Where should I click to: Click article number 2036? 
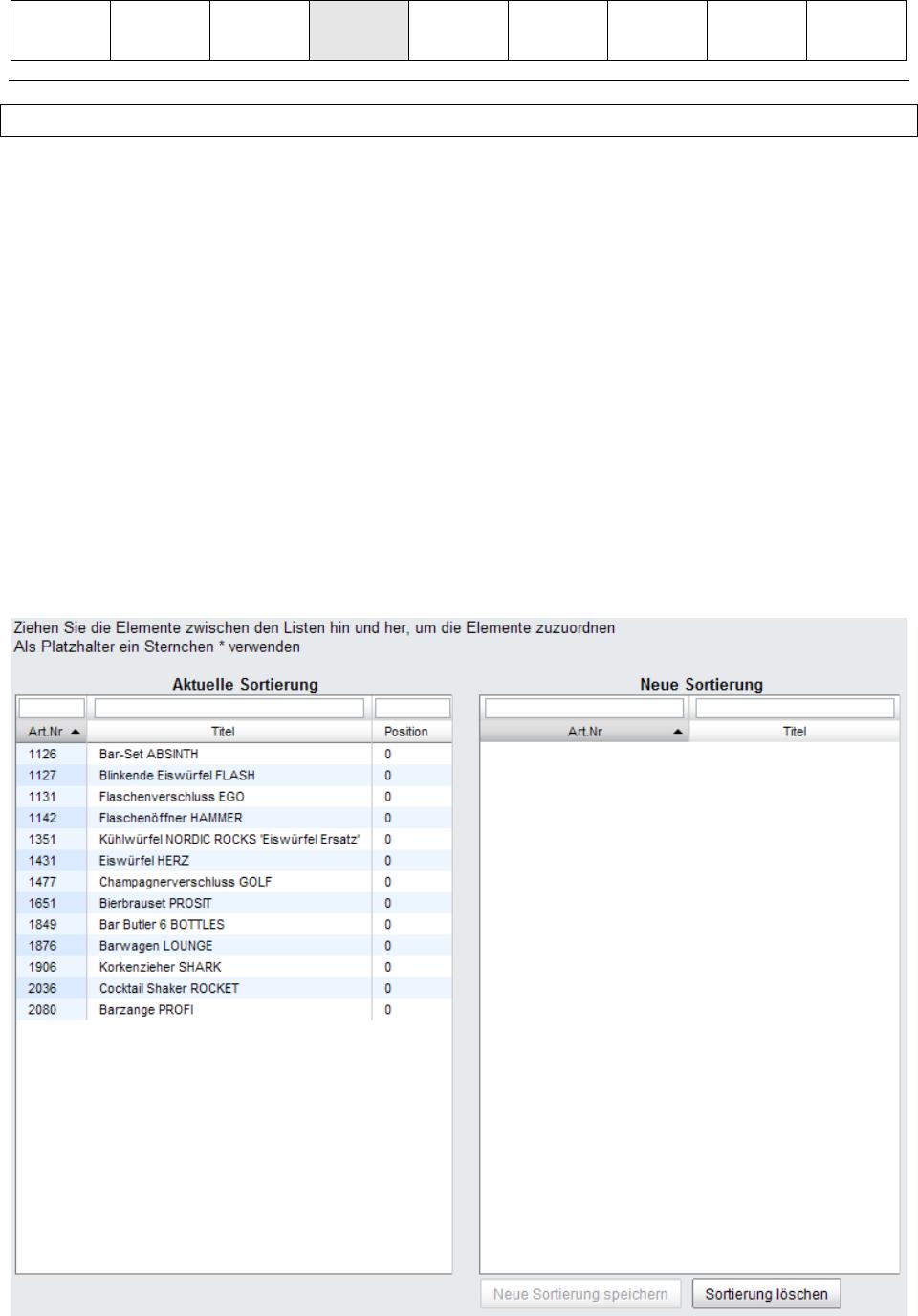(x=42, y=988)
